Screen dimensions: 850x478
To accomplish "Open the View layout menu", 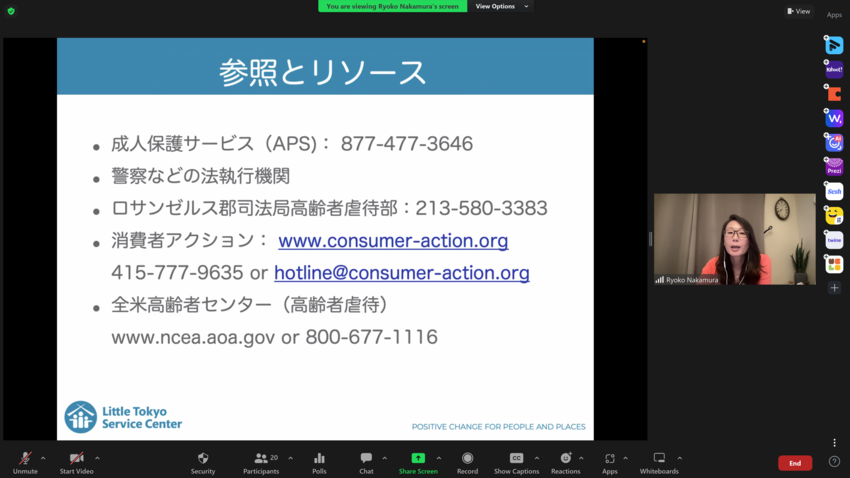I will (x=798, y=11).
